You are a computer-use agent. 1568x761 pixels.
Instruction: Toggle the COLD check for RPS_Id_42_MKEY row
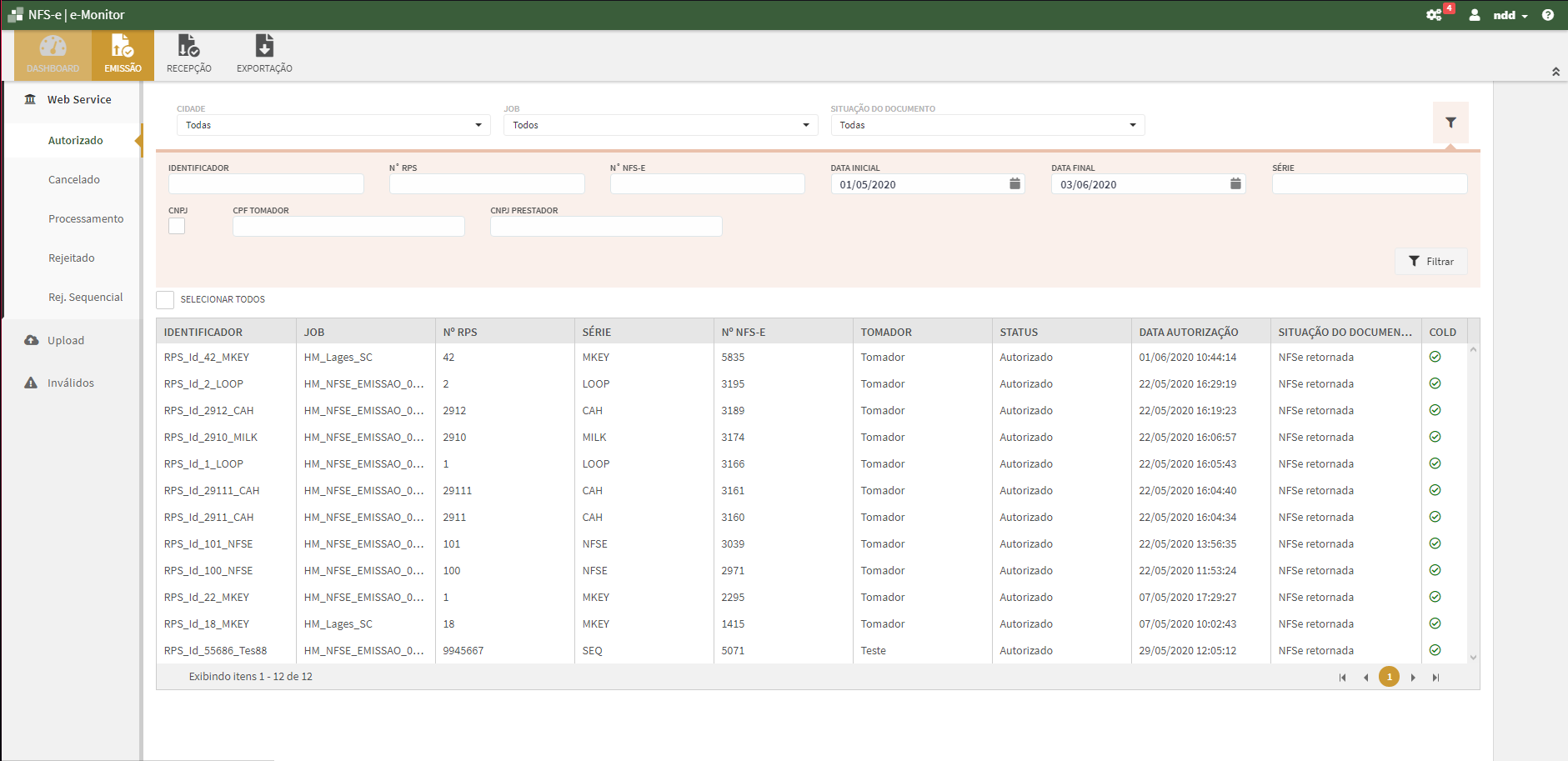(x=1435, y=357)
